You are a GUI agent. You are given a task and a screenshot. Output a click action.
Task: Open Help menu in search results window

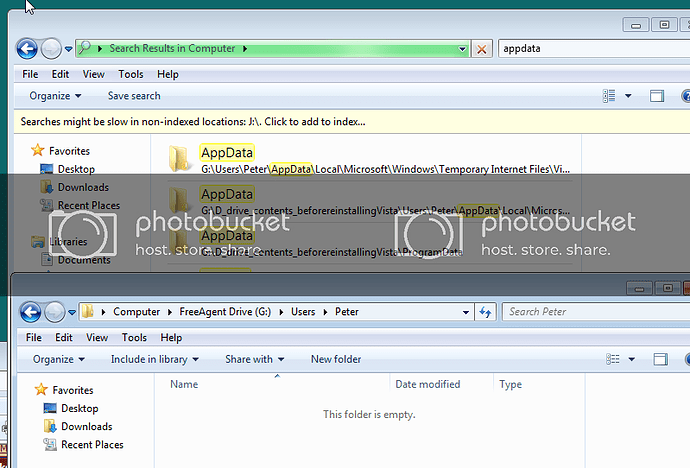168,74
